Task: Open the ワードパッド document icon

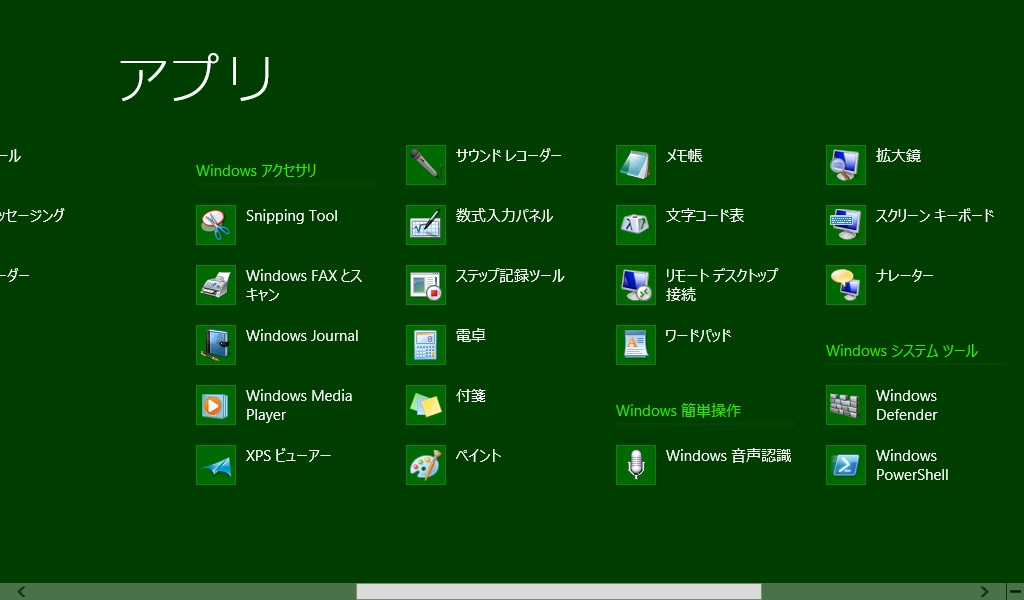Action: pos(635,345)
